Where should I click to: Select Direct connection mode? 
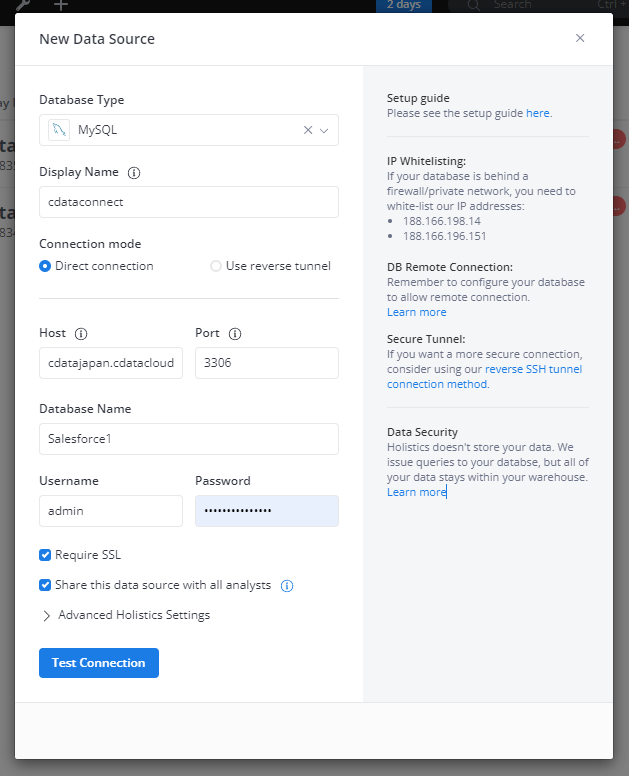pos(45,266)
